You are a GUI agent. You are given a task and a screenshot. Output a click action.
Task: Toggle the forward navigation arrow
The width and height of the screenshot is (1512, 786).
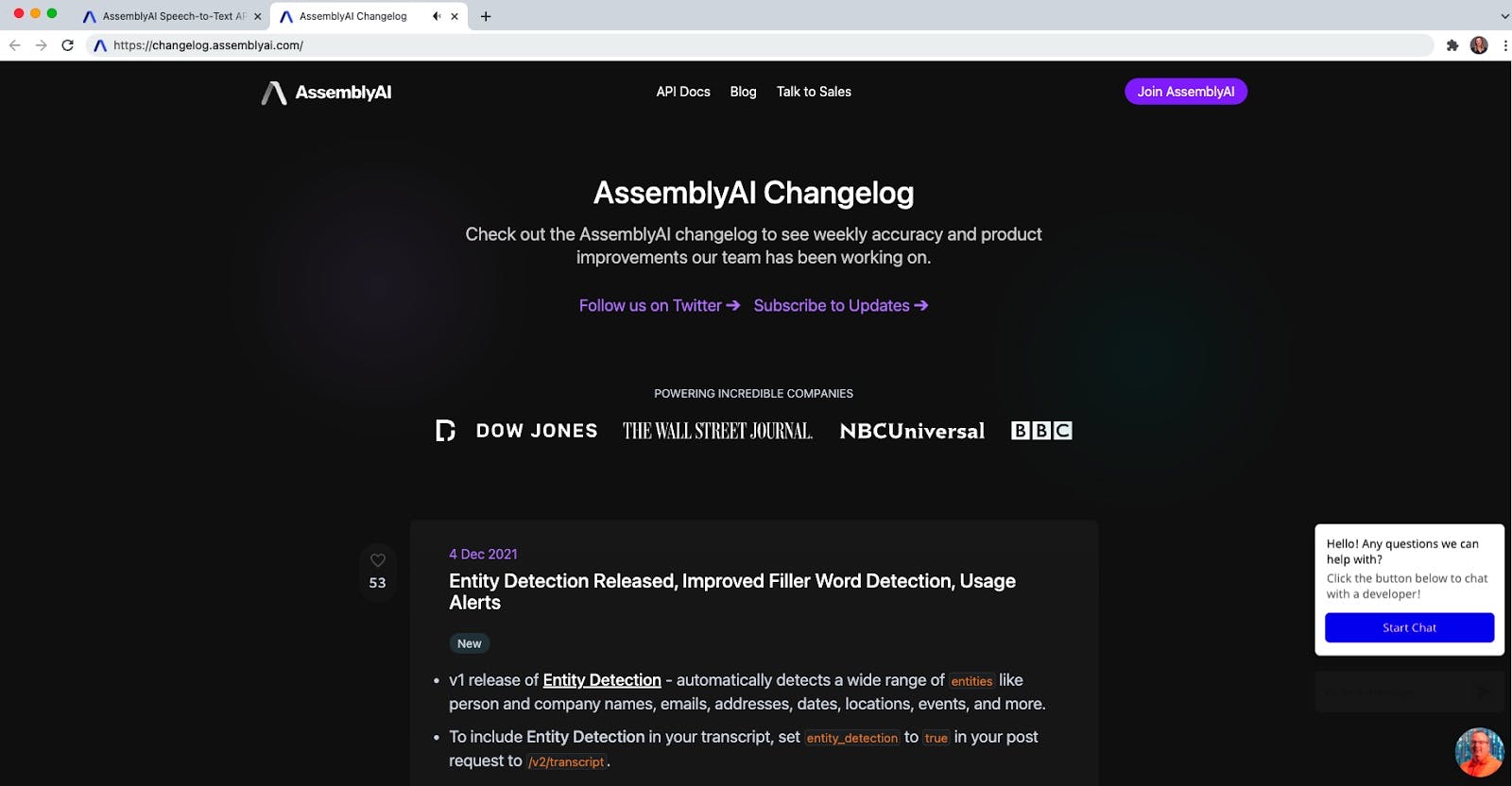40,44
